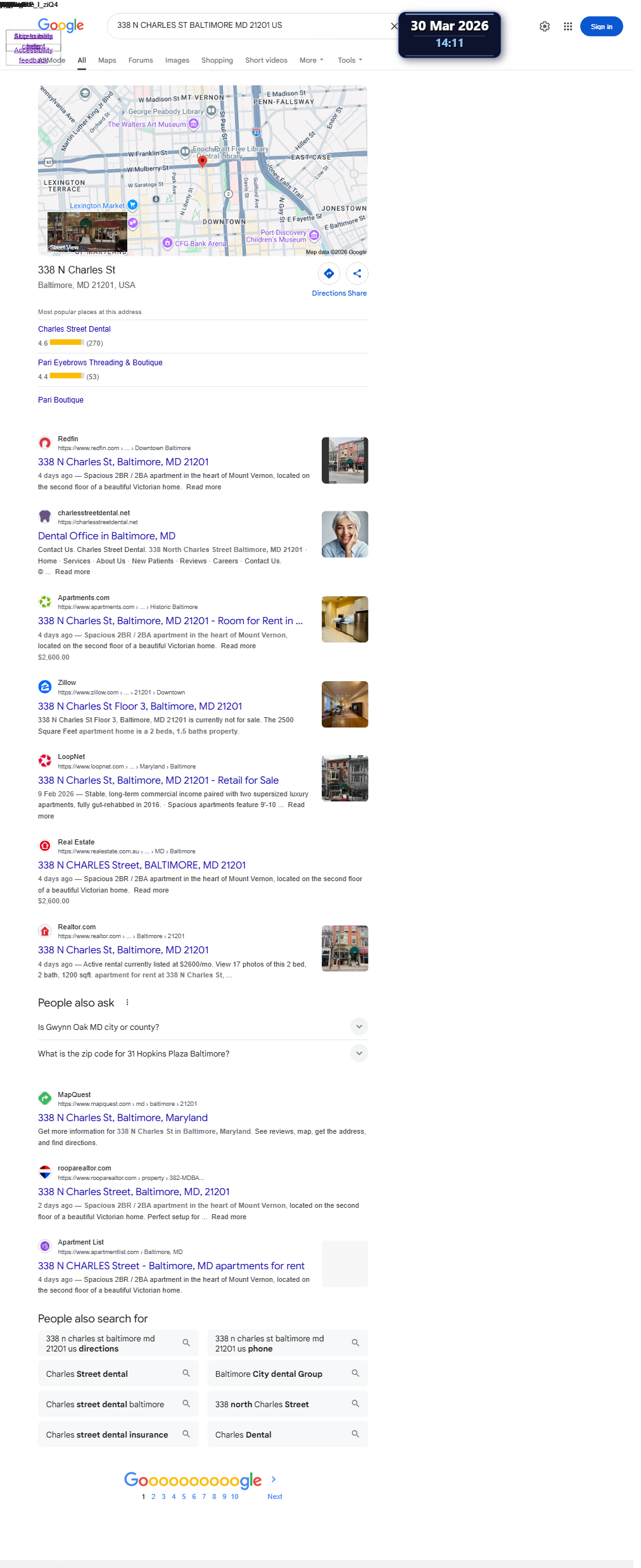
Task: Switch to the Maps tab
Action: (107, 60)
